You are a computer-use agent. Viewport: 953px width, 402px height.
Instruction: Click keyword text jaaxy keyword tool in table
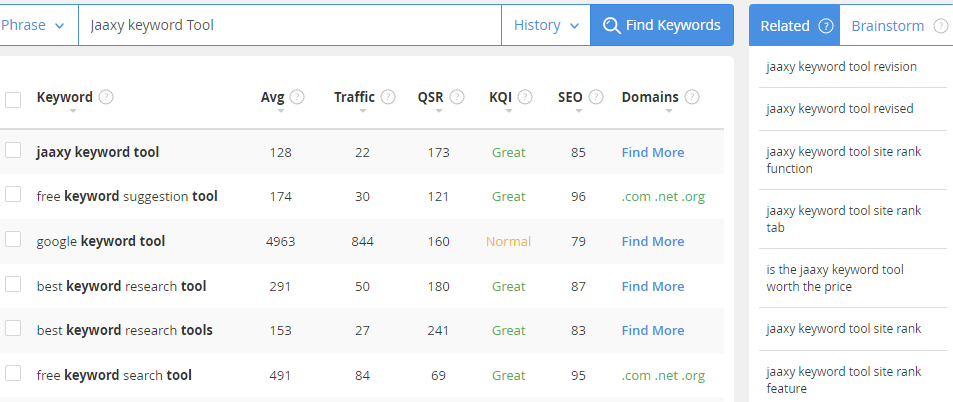point(98,152)
